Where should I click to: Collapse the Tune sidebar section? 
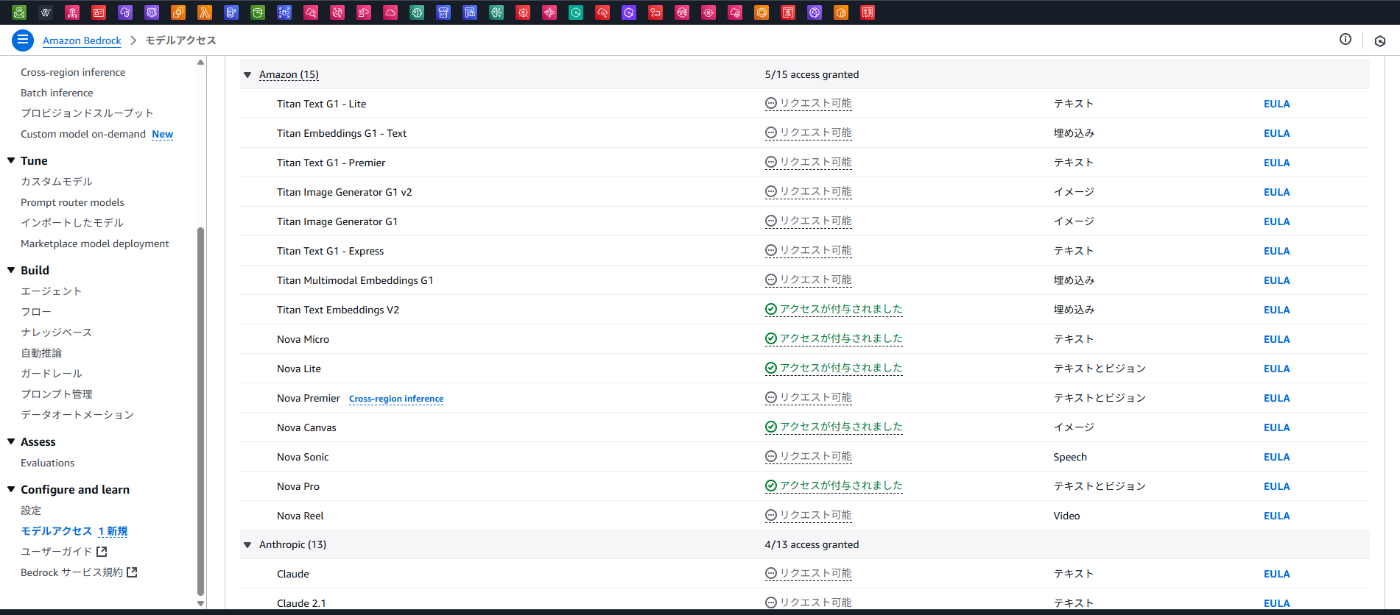(x=11, y=161)
